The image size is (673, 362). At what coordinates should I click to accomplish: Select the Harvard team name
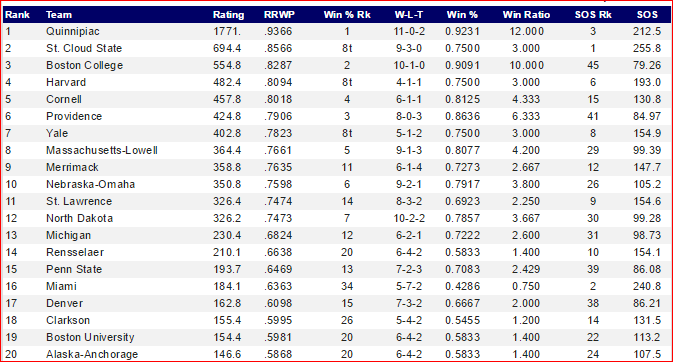click(66, 82)
